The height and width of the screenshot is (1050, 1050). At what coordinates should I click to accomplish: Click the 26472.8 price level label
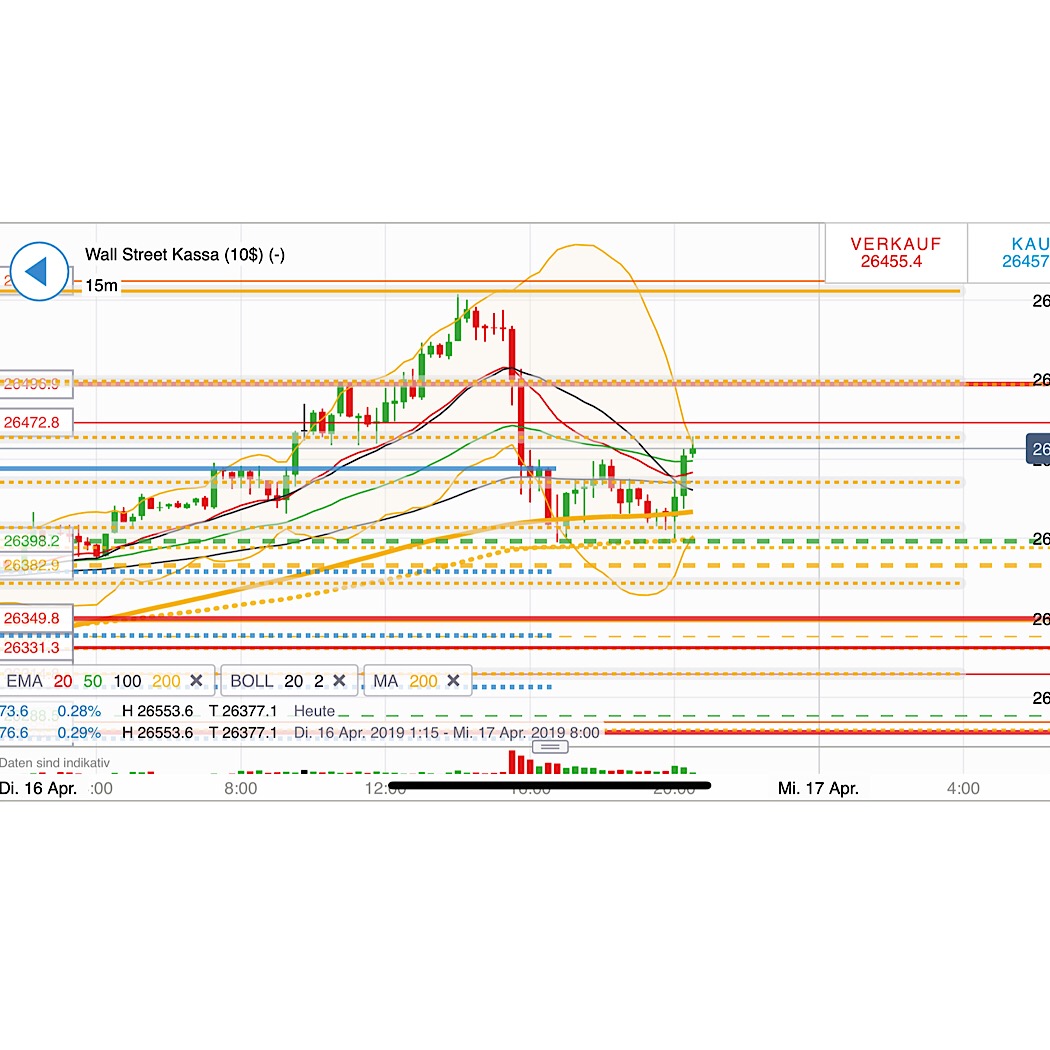tap(32, 422)
